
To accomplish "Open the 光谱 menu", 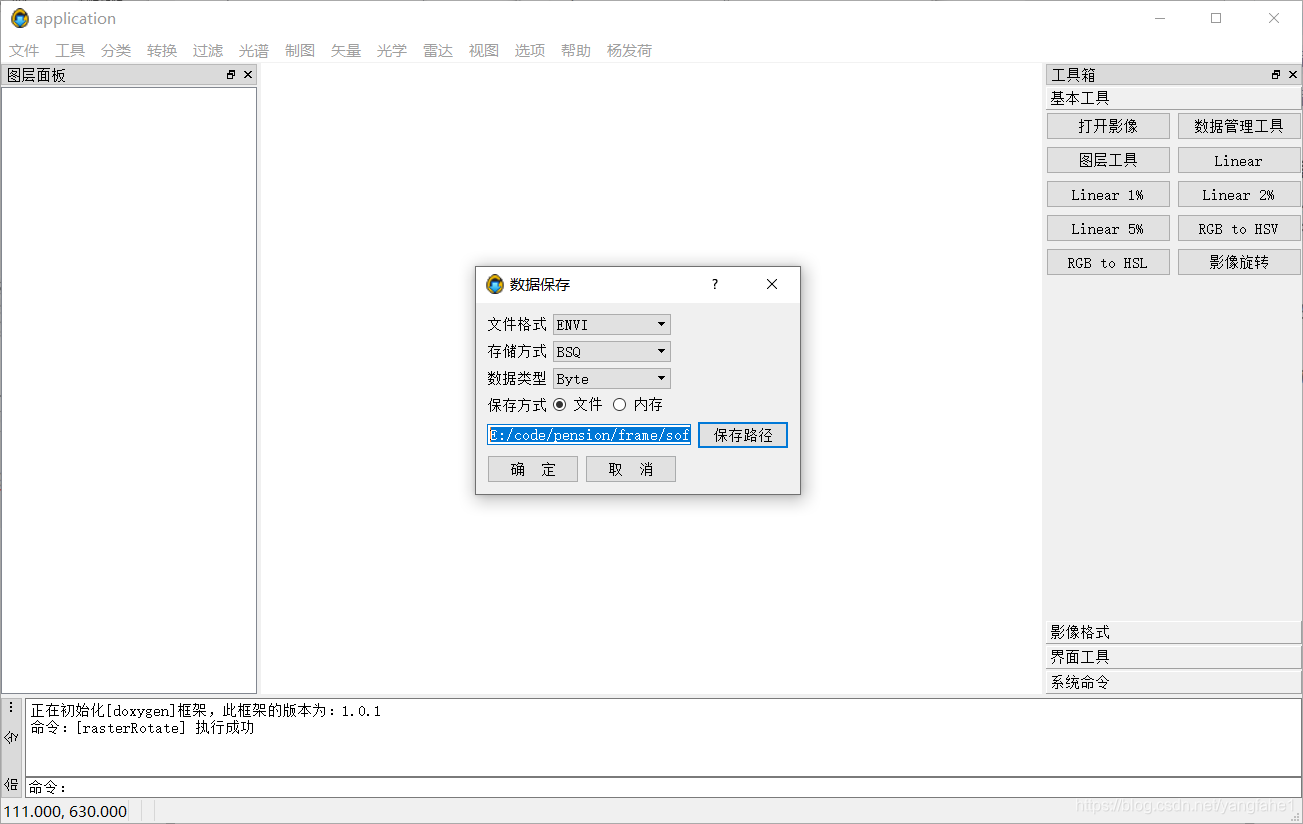I will pyautogui.click(x=254, y=51).
